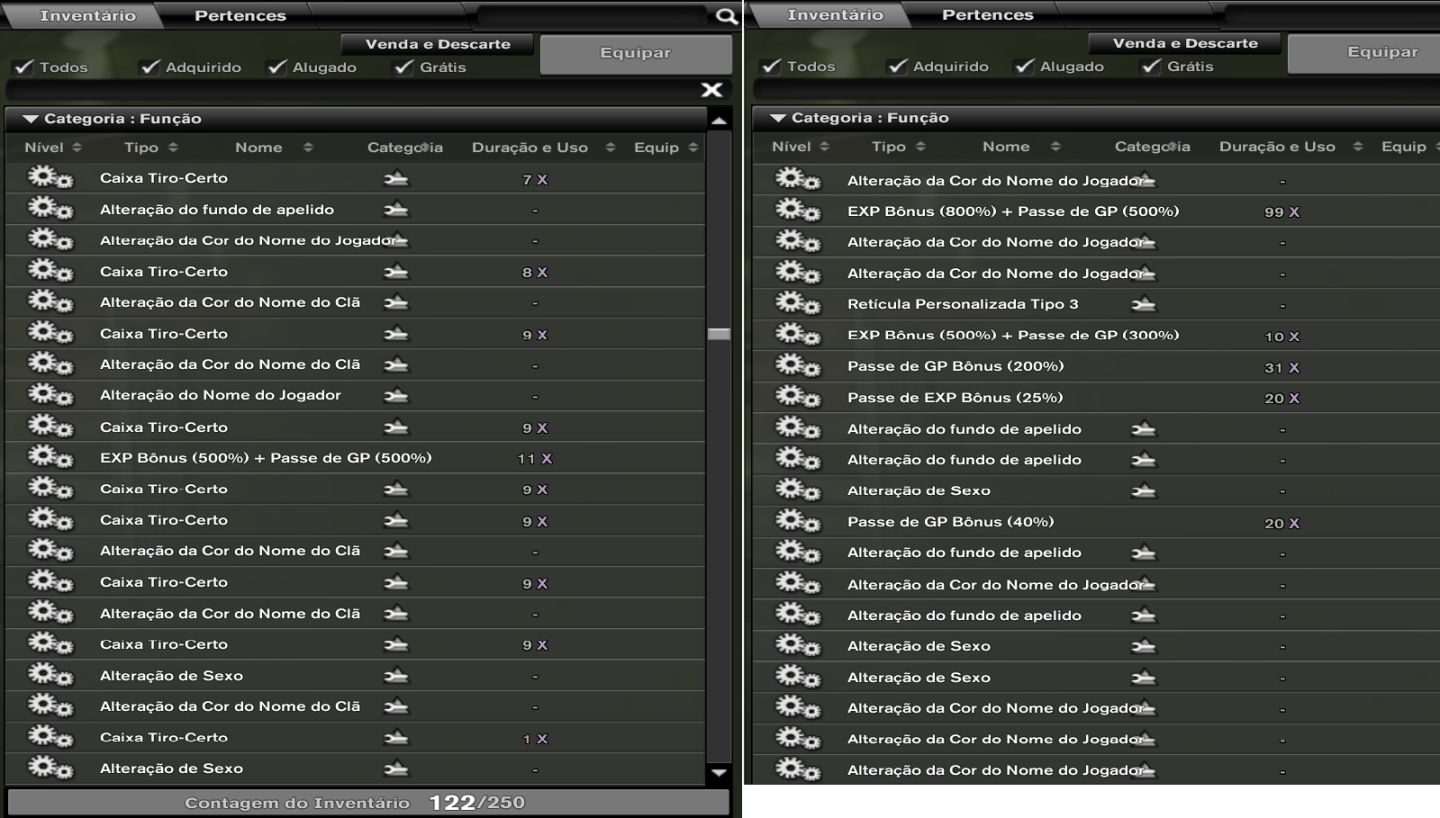The width and height of the screenshot is (1440, 818).
Task: Click gear icon beside Retícula Personalizada Tipo 3
Action: tap(798, 305)
